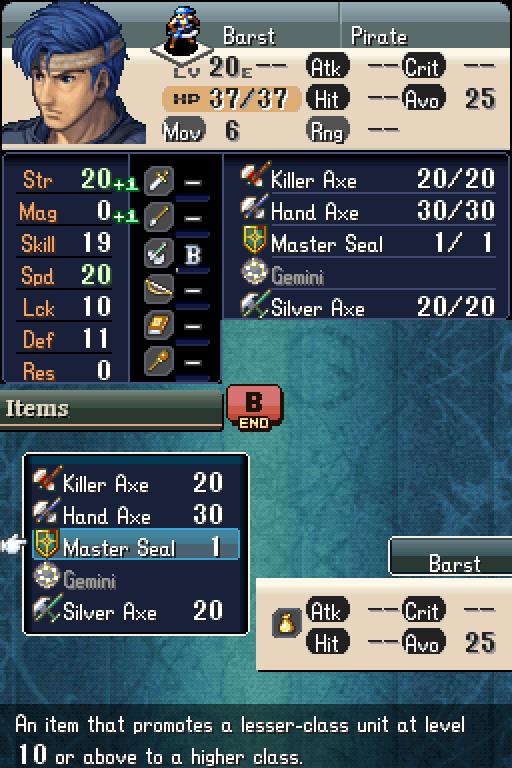Click the tome weapon rank icon
512x768 pixels.
[x=159, y=325]
